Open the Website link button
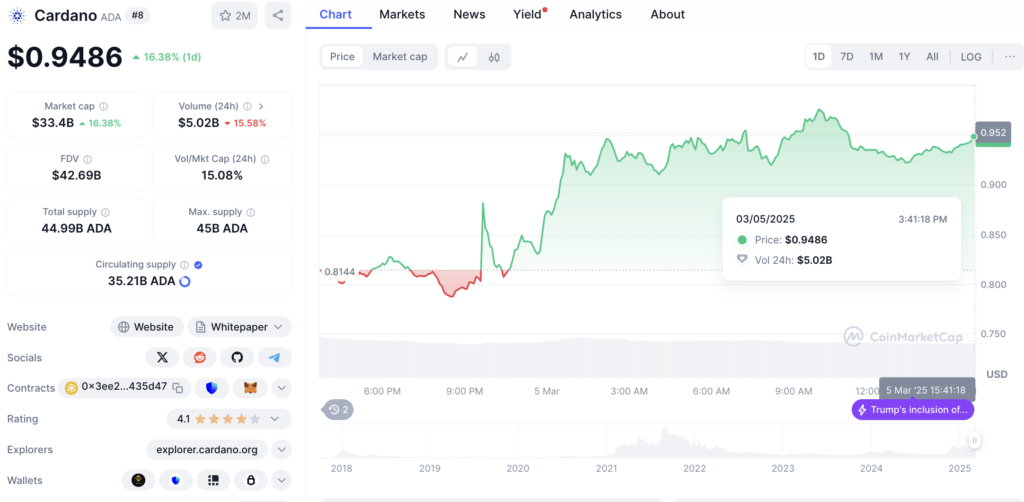Screen dimensions: 1024x502 click(x=147, y=326)
